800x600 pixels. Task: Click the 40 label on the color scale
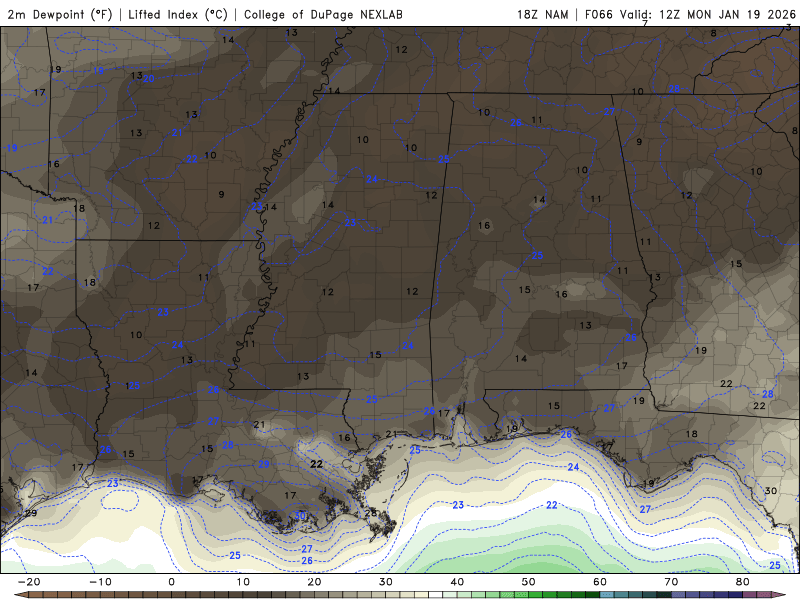click(x=457, y=582)
